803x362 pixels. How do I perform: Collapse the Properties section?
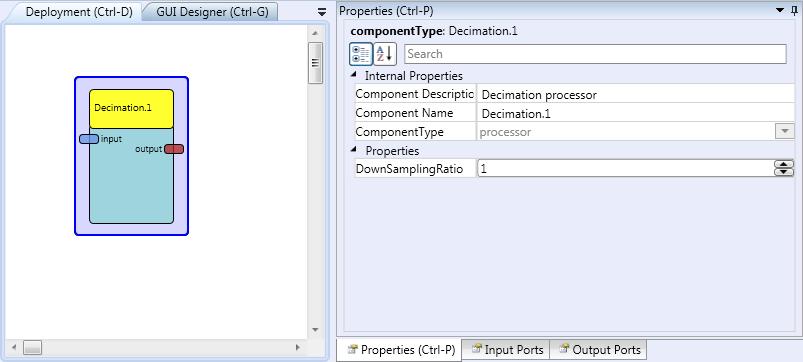tap(354, 150)
